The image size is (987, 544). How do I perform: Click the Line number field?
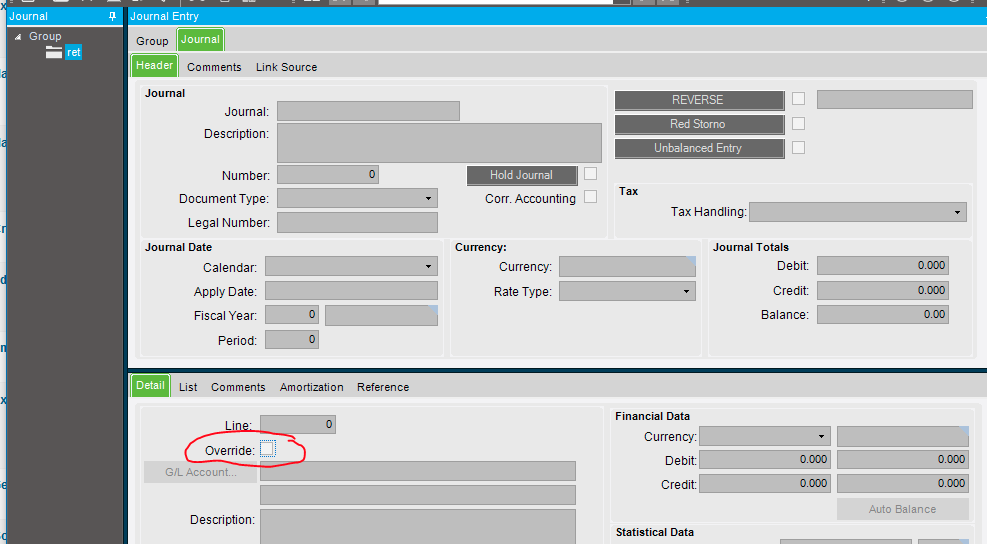coord(298,424)
